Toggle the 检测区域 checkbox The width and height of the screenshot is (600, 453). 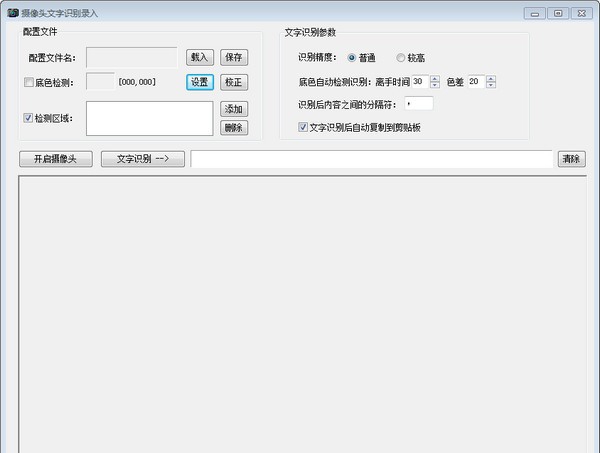click(x=28, y=118)
